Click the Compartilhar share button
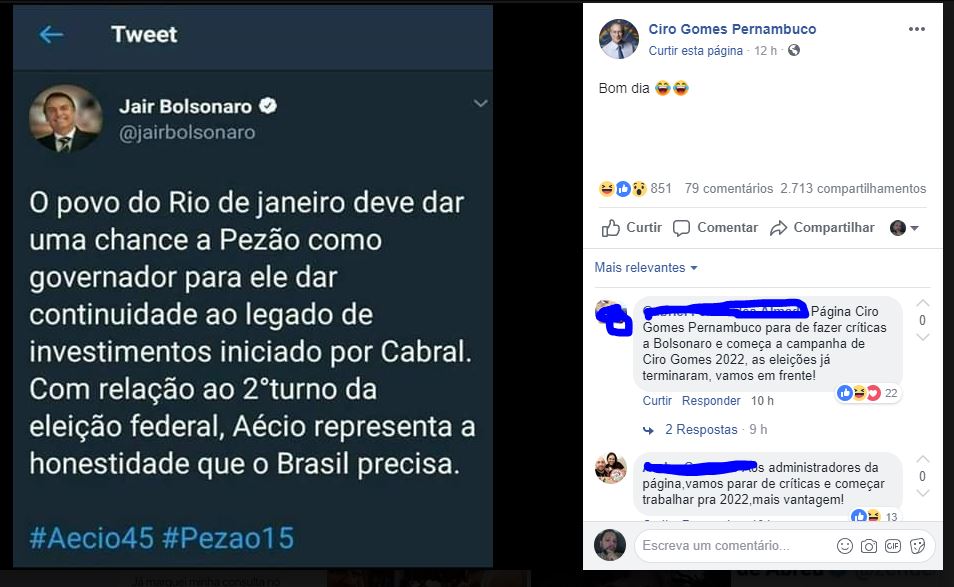Screen dimensions: 954x587 click(822, 228)
